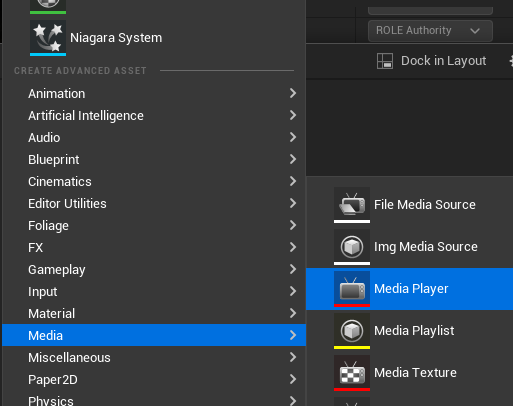Select the Foliage label
Viewport: 513px width, 406px height.
pos(48,226)
